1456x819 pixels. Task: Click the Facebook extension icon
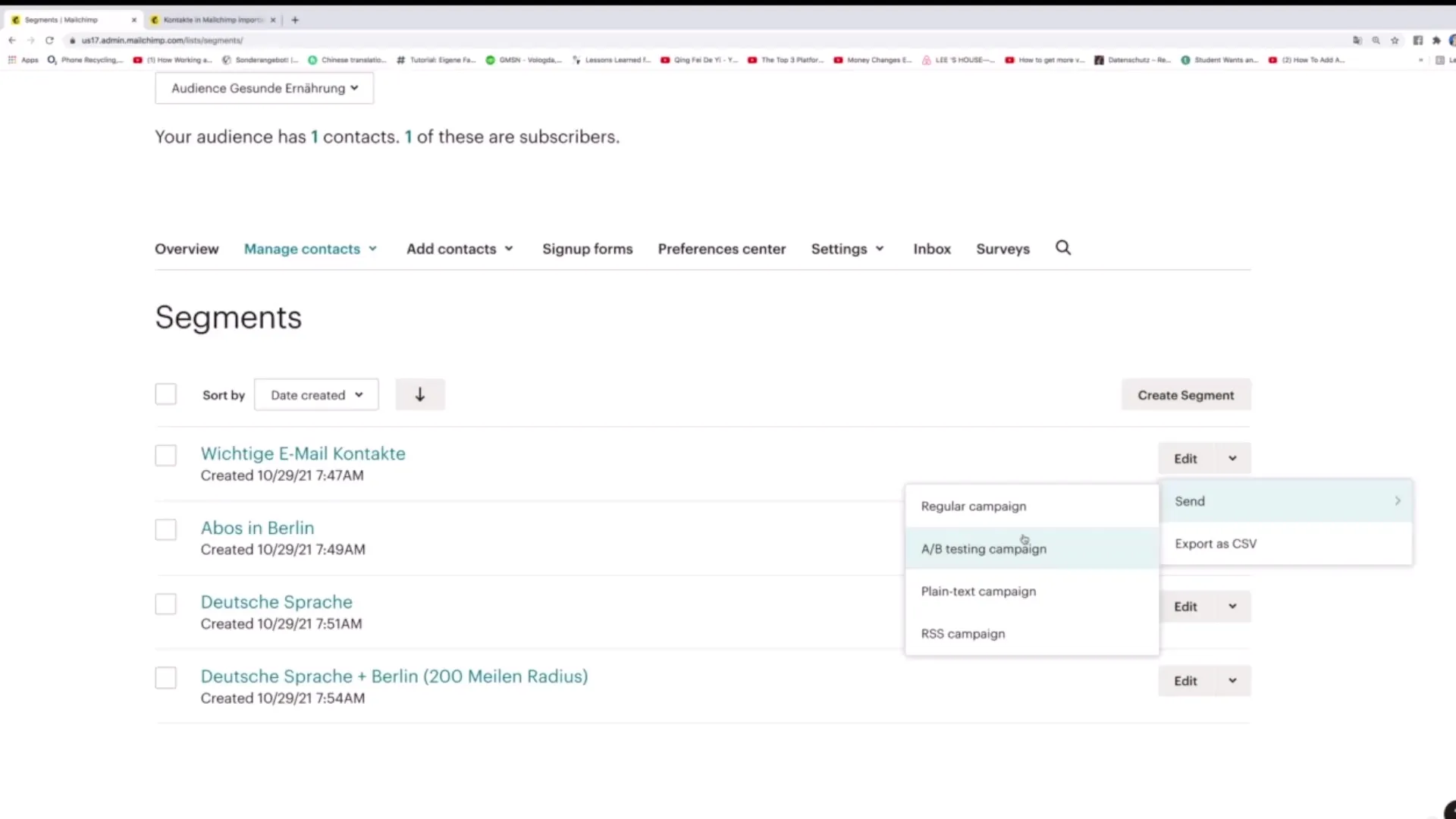click(1417, 40)
